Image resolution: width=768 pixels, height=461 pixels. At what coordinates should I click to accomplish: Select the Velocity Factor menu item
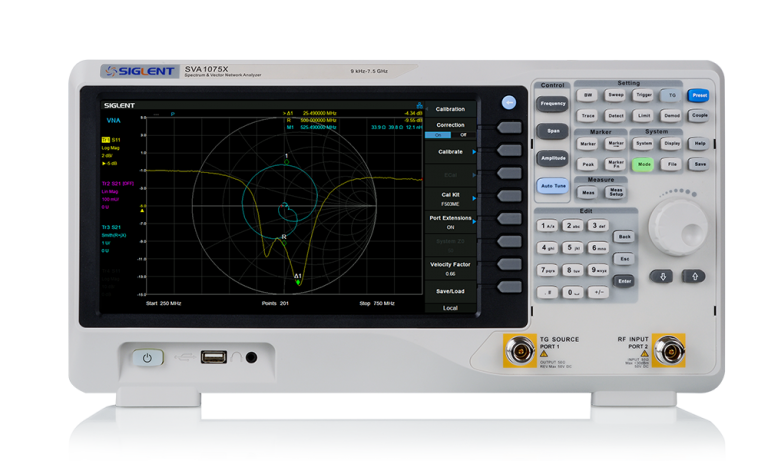click(x=450, y=268)
